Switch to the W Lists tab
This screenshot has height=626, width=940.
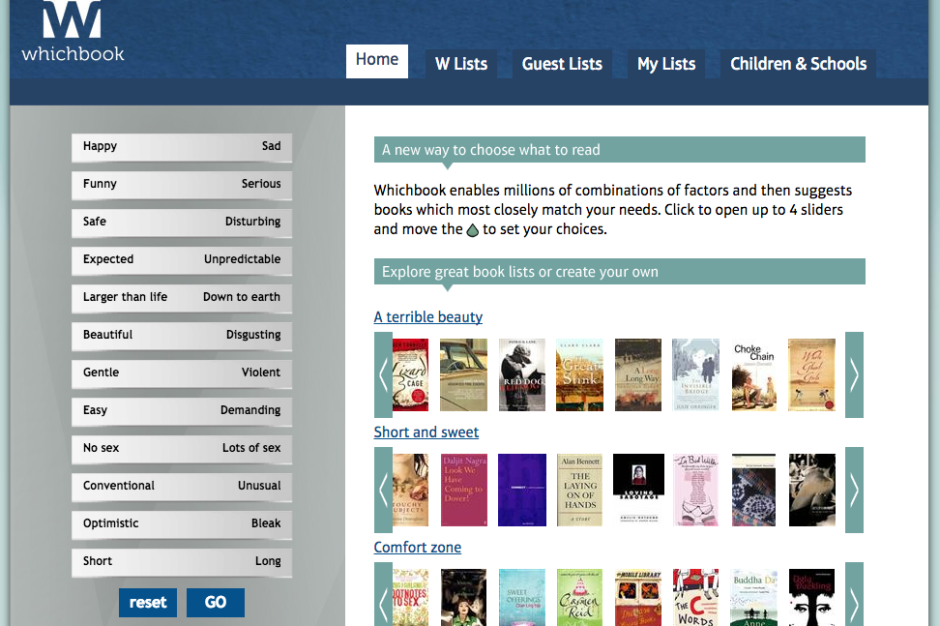pos(461,63)
